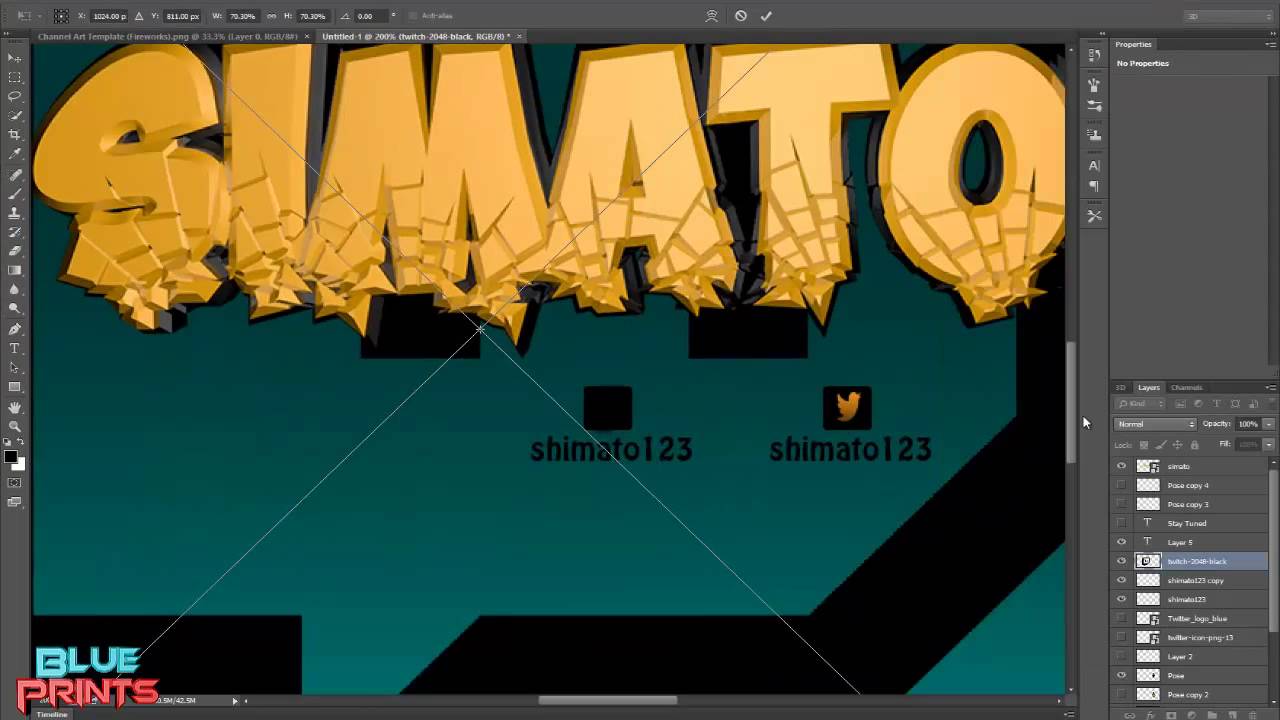The image size is (1280, 720).
Task: Select the Quick Selection tool
Action: coord(15,116)
